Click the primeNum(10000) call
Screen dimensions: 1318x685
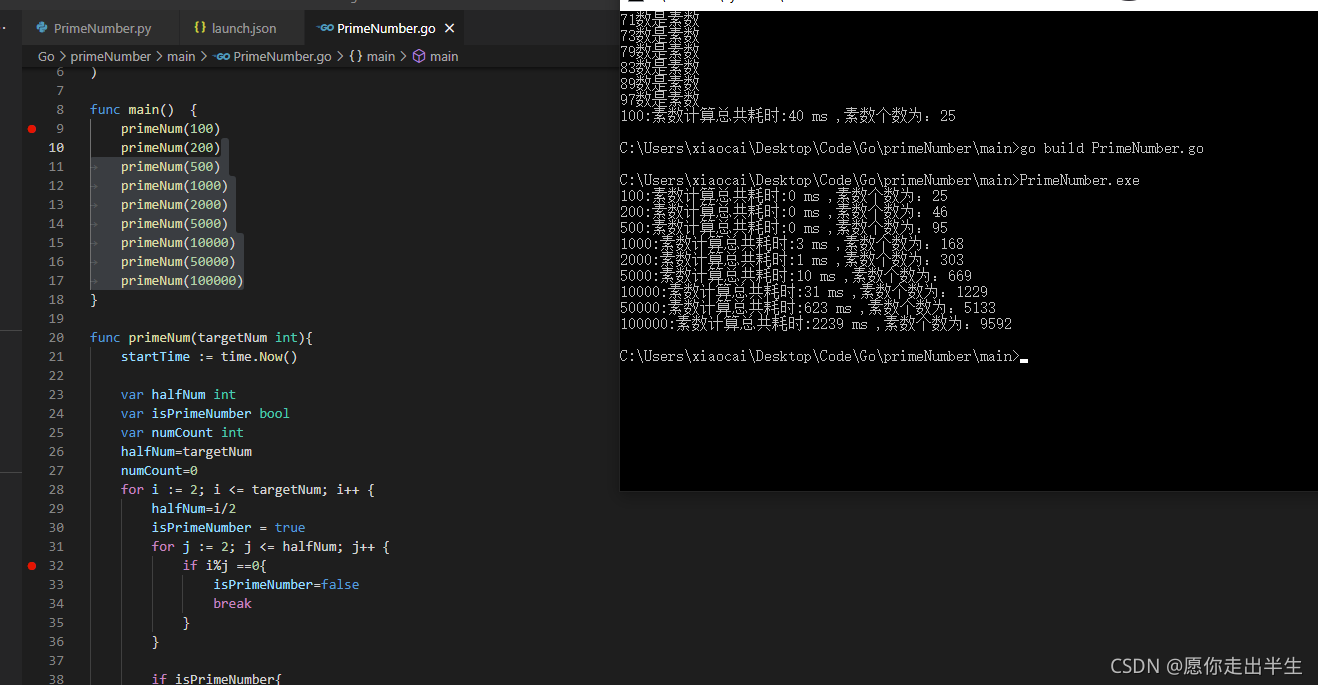pyautogui.click(x=179, y=242)
